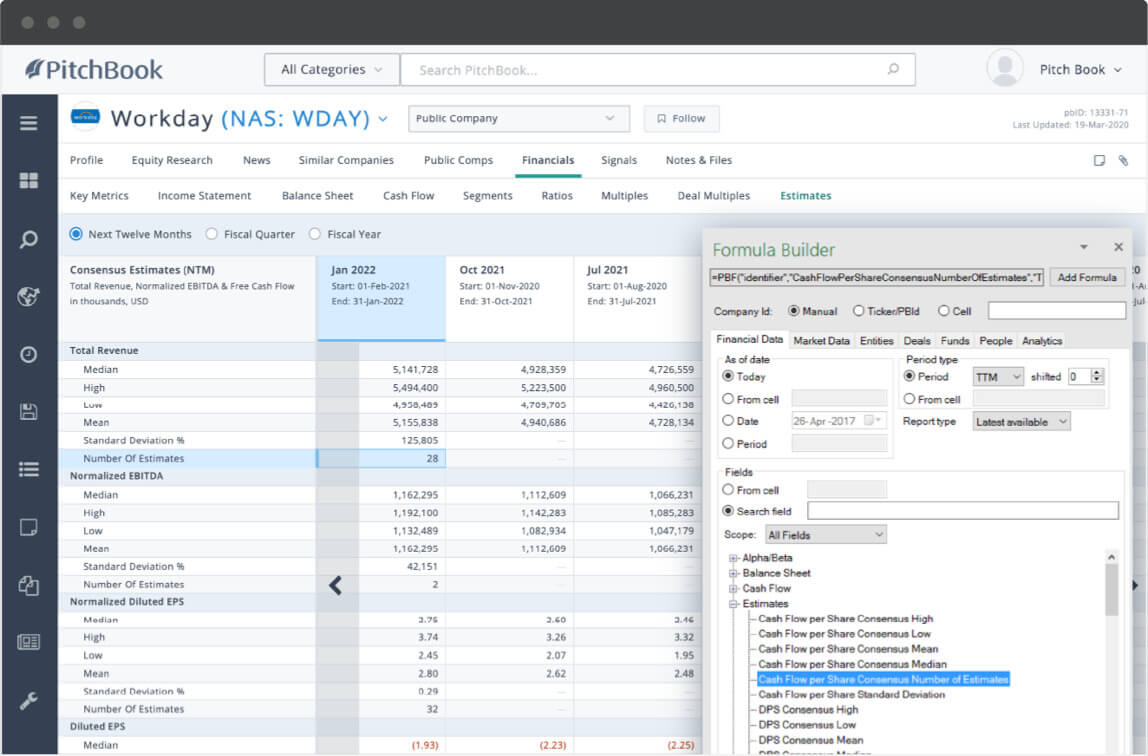Click the Add Formula button
The image size is (1148, 756).
[x=1087, y=277]
